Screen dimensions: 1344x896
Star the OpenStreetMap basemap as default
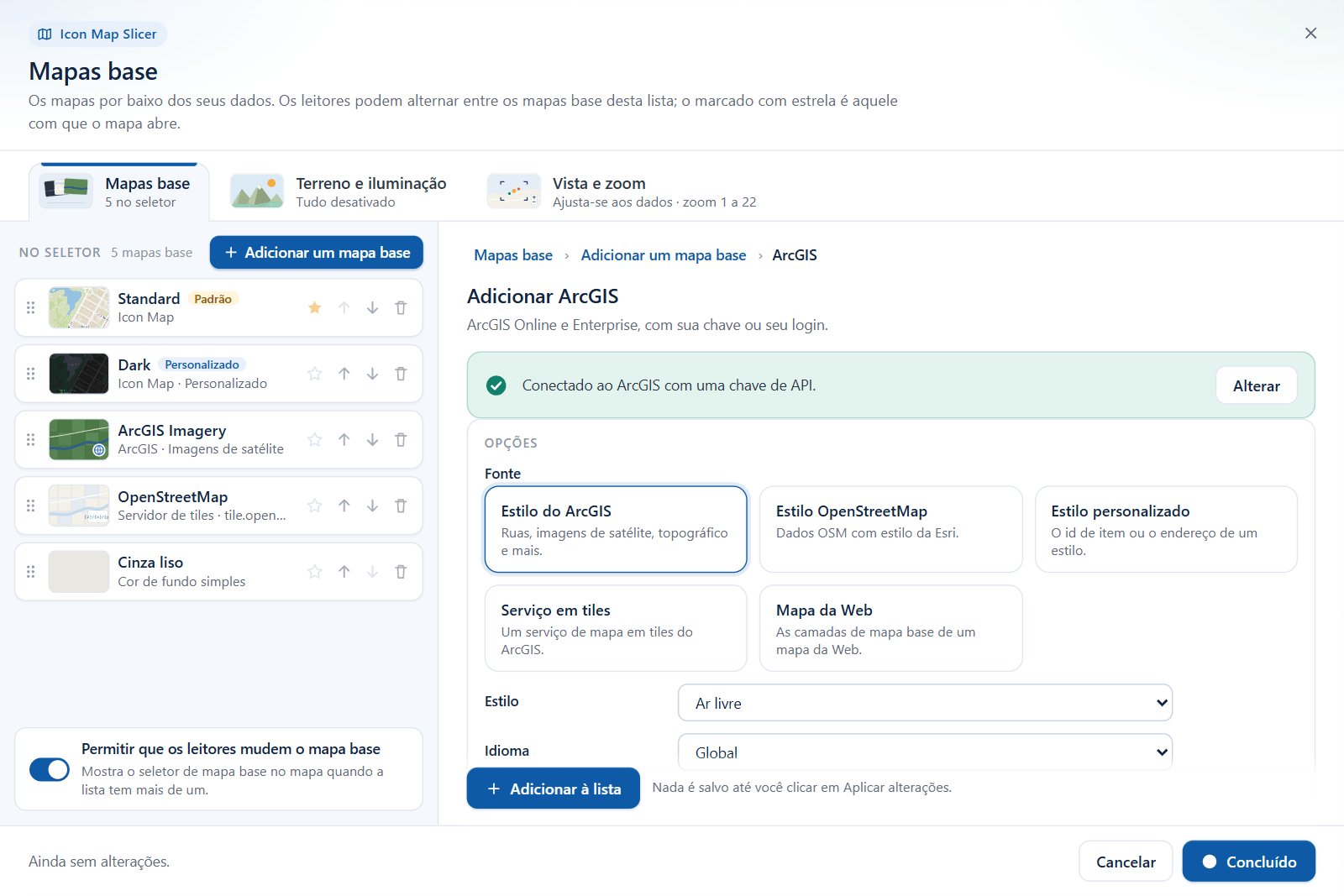[x=315, y=506]
